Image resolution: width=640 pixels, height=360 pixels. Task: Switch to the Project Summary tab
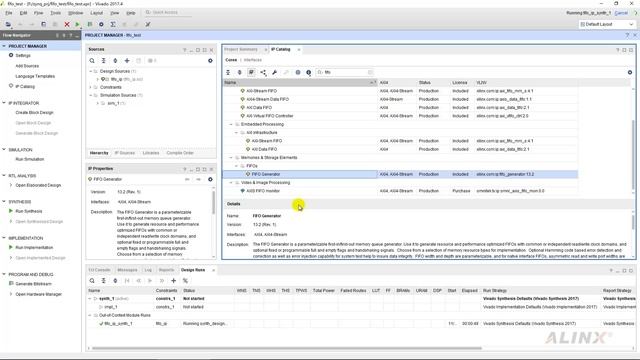pyautogui.click(x=241, y=49)
